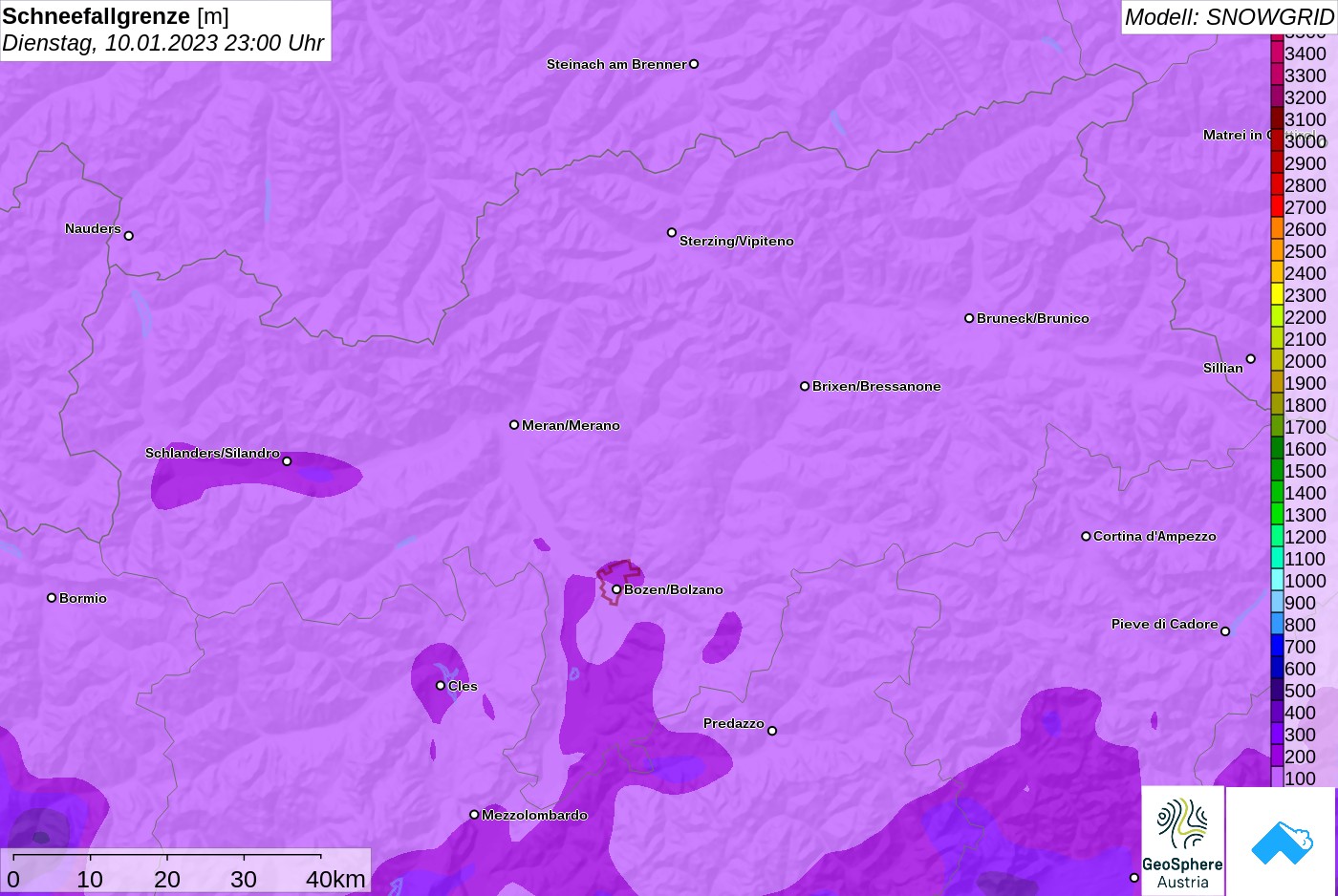
Task: Select the 2300 m yellow legend swatch
Action: (x=1277, y=294)
